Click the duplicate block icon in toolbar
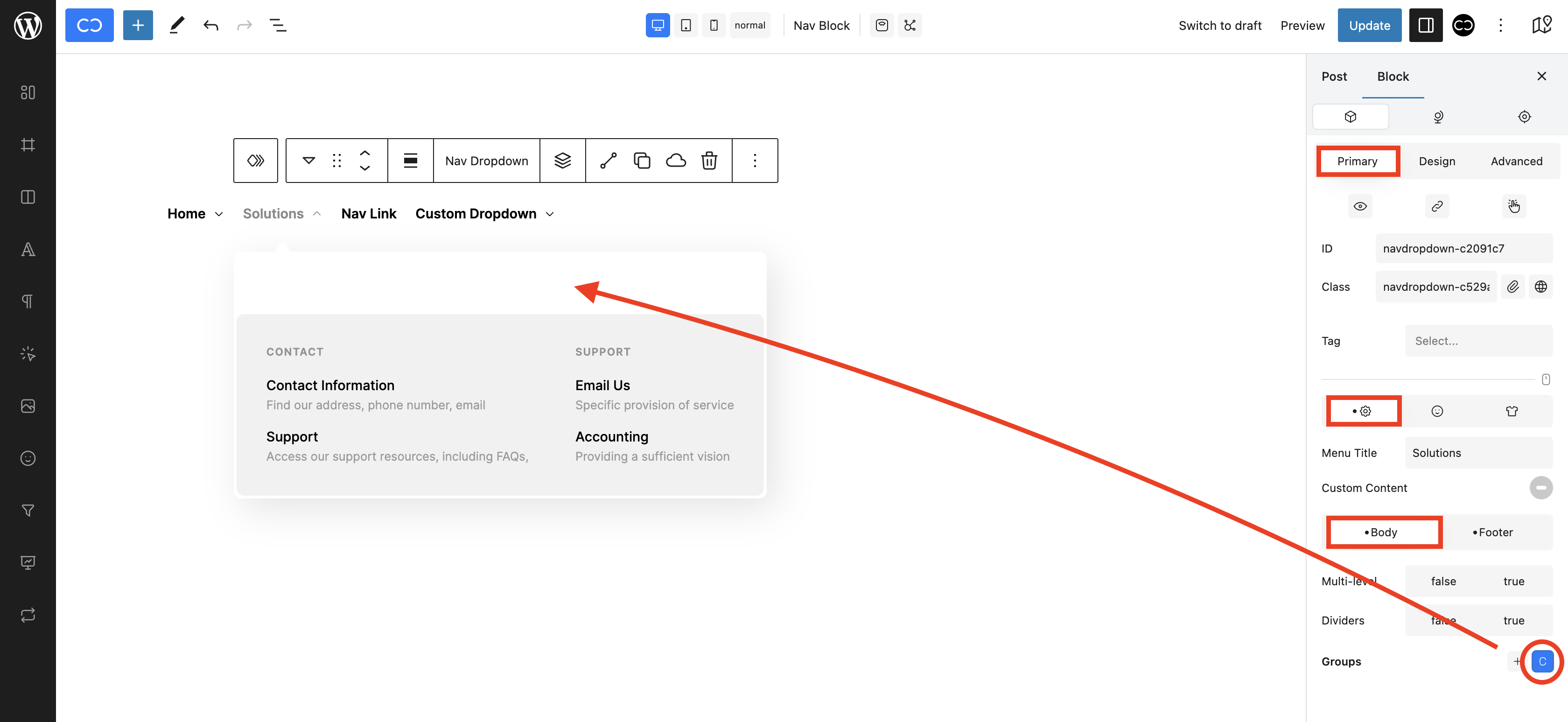This screenshot has width=1568, height=722. click(642, 161)
